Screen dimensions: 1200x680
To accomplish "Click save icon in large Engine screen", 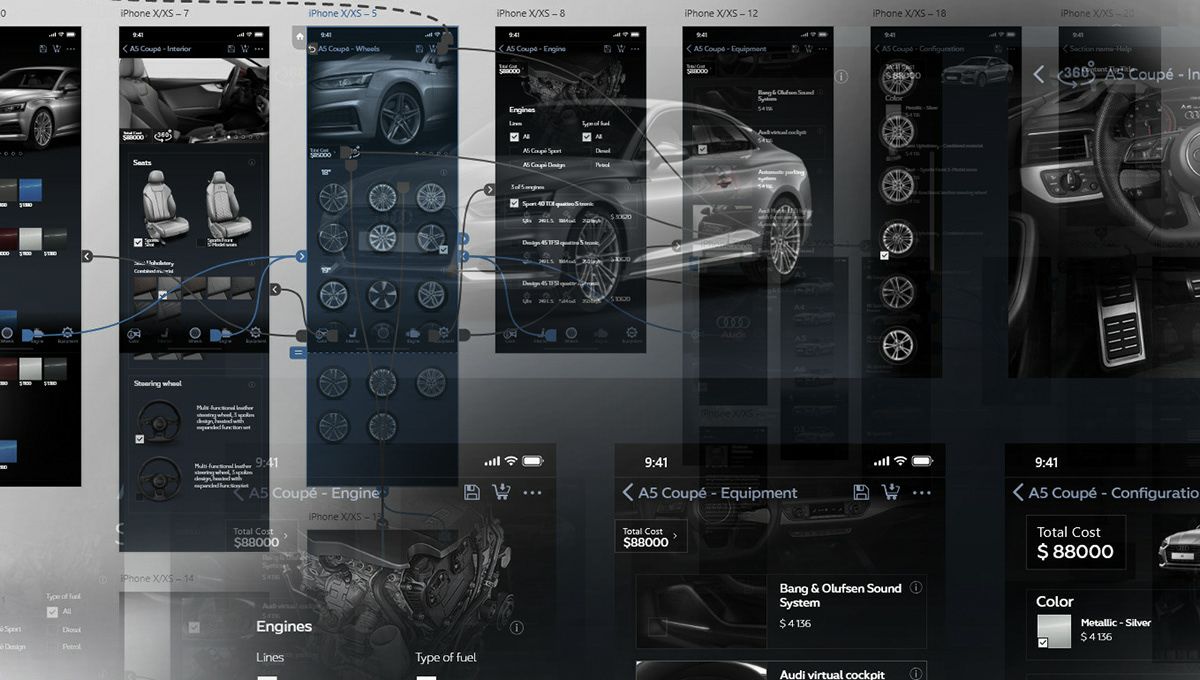I will (473, 492).
